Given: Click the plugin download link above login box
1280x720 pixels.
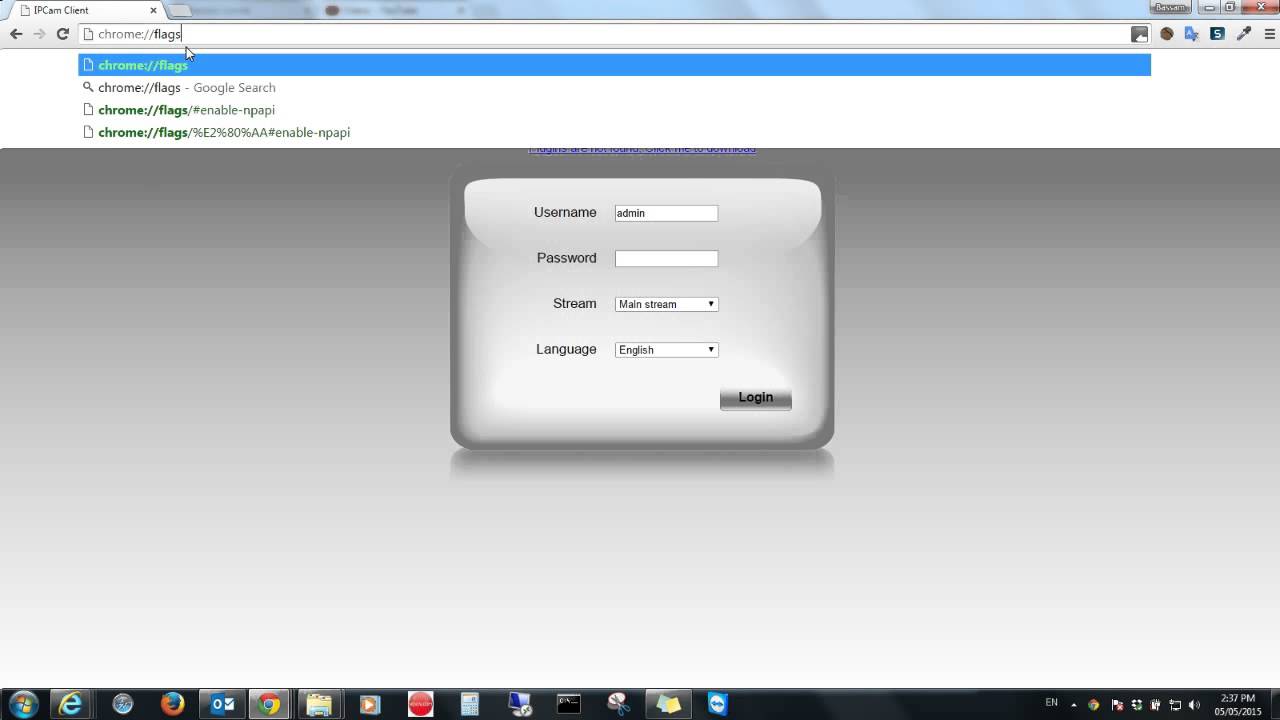Looking at the screenshot, I should (641, 150).
